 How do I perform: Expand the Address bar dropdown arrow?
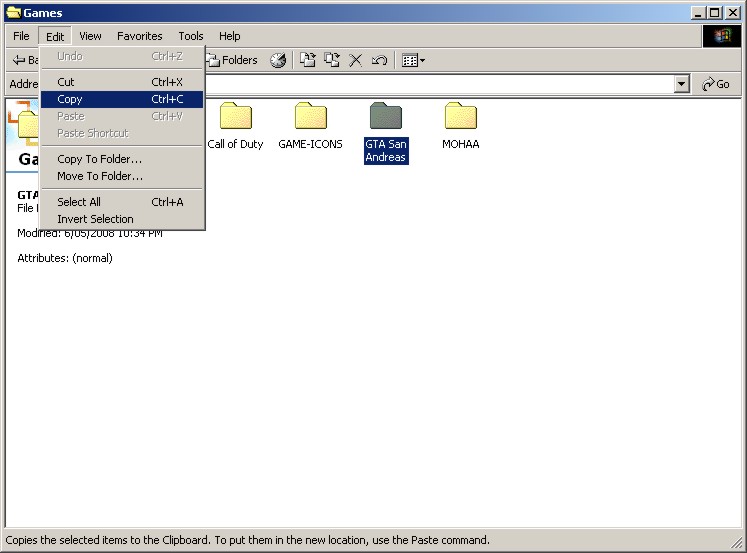[682, 84]
